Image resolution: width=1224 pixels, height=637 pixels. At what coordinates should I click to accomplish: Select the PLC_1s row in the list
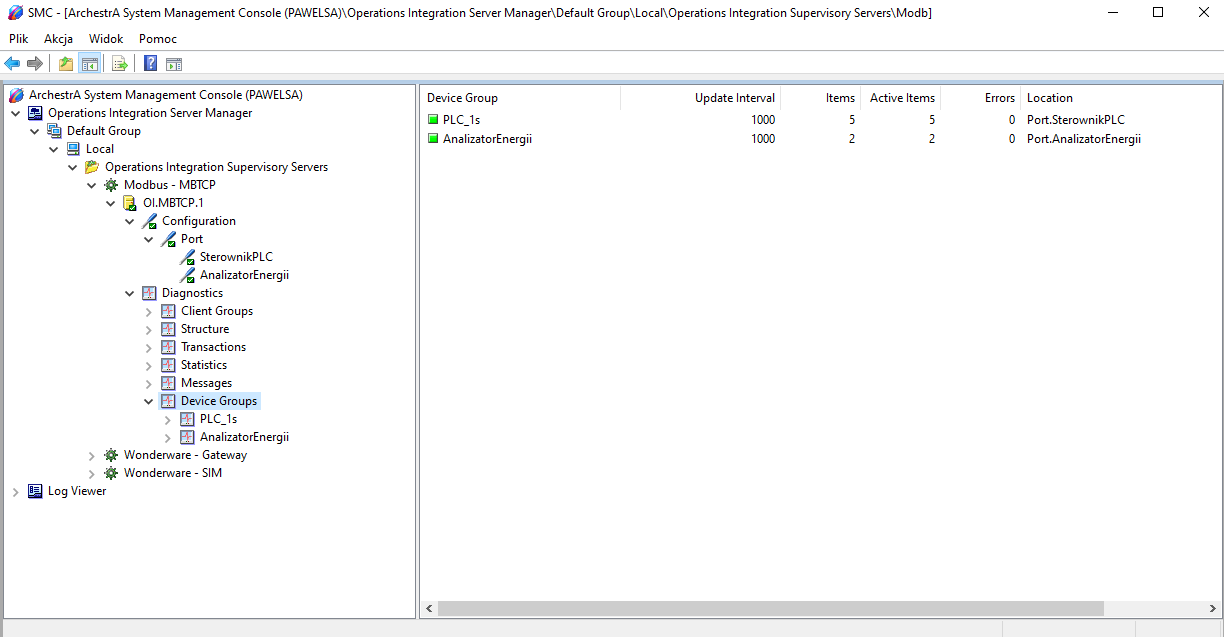[820, 120]
